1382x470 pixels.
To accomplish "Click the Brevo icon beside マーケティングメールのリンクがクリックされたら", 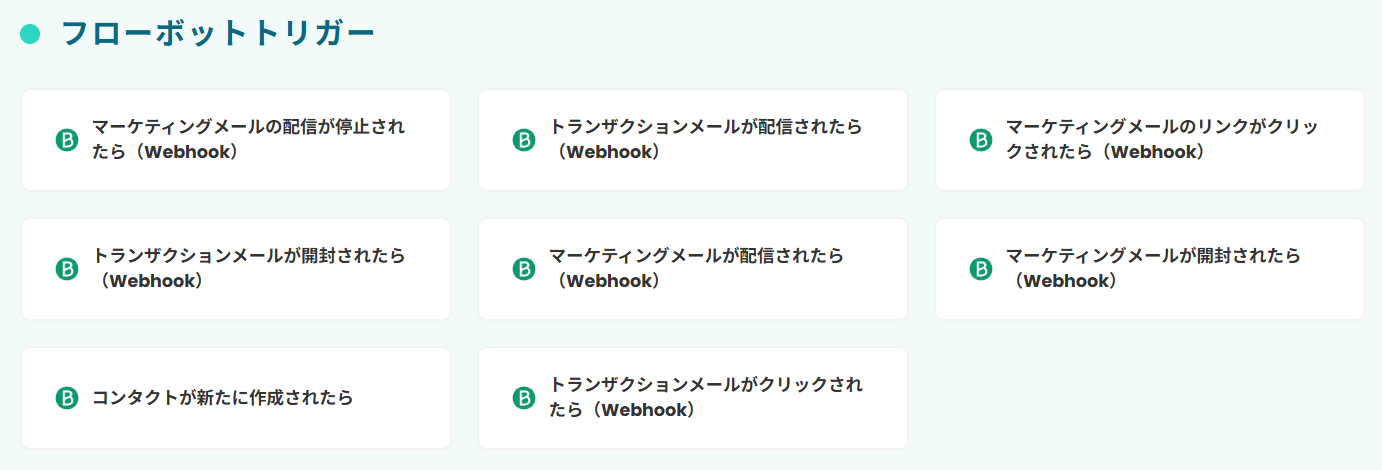I will pos(981,140).
